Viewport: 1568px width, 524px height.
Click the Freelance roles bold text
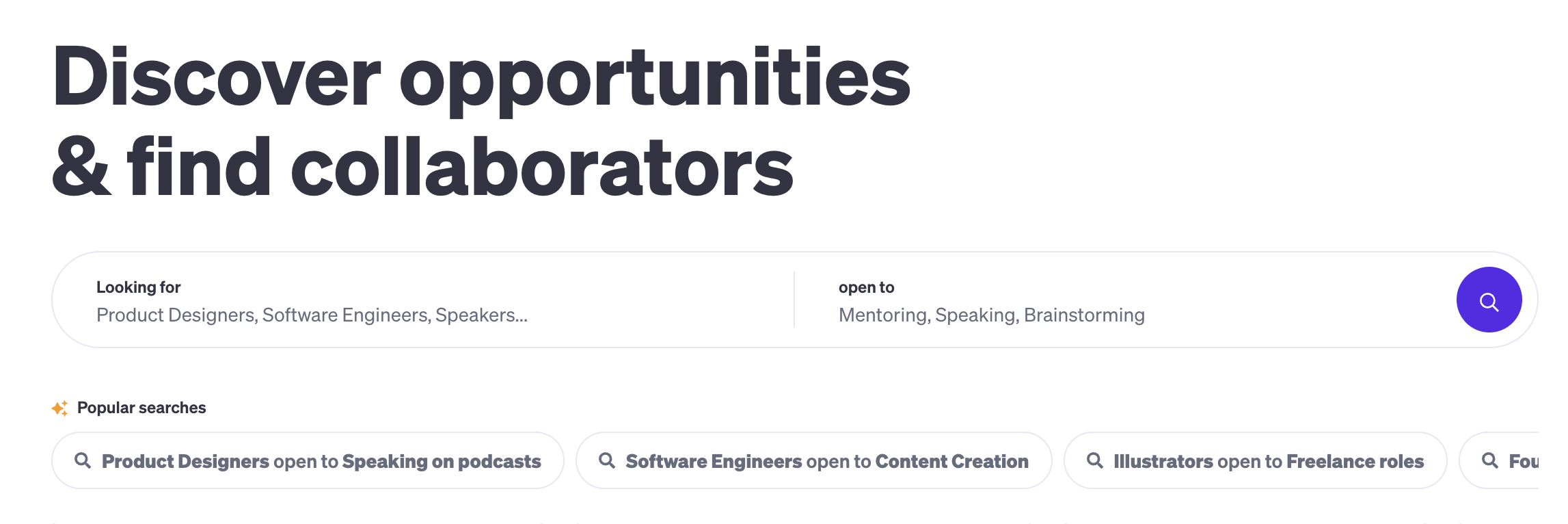point(1355,462)
